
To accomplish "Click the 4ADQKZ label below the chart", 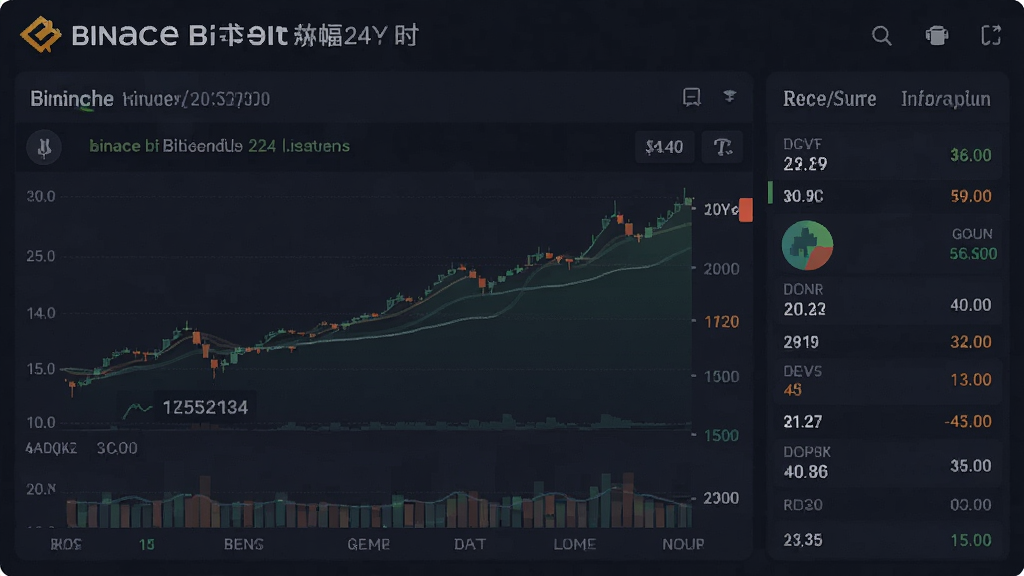I will pos(51,449).
